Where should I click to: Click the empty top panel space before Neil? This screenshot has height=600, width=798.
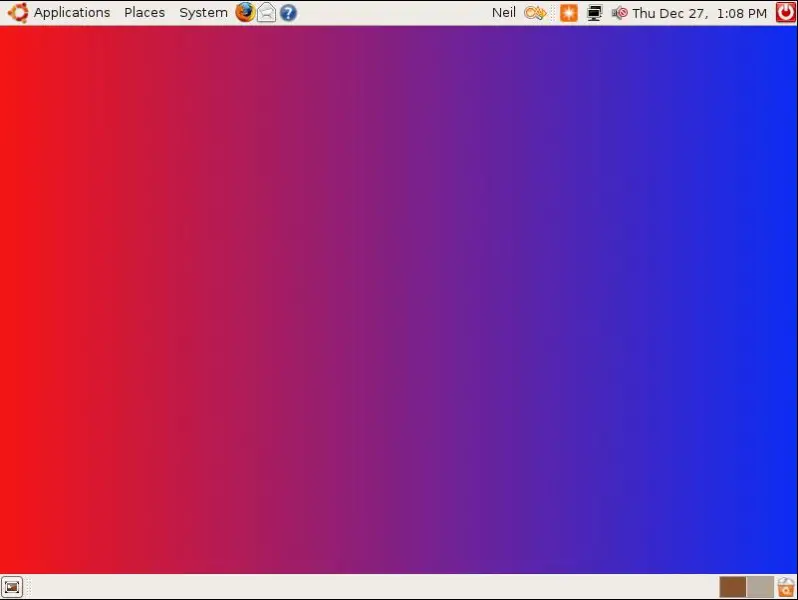click(x=400, y=13)
